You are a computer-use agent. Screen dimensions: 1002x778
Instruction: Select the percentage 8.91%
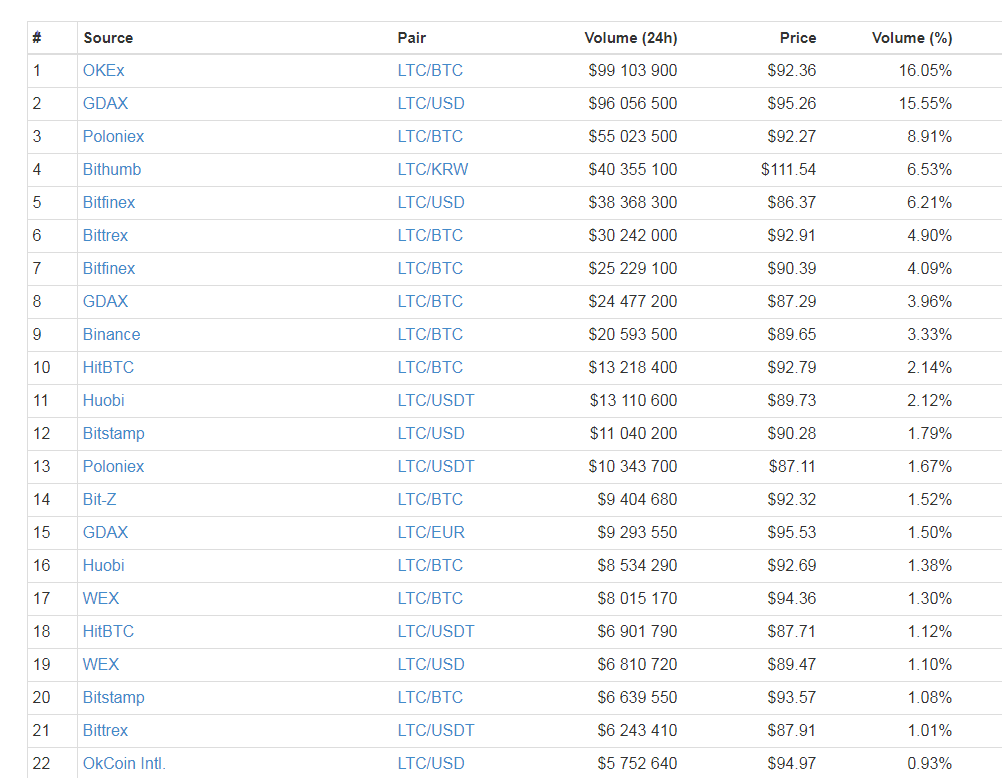pos(930,136)
